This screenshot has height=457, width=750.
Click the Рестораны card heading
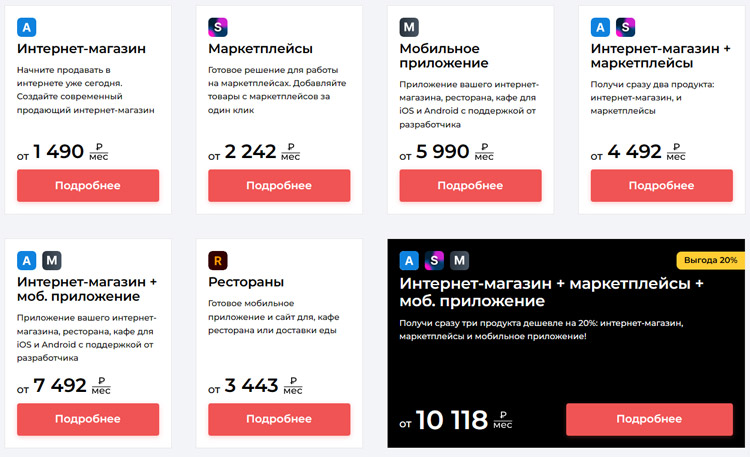pos(247,282)
